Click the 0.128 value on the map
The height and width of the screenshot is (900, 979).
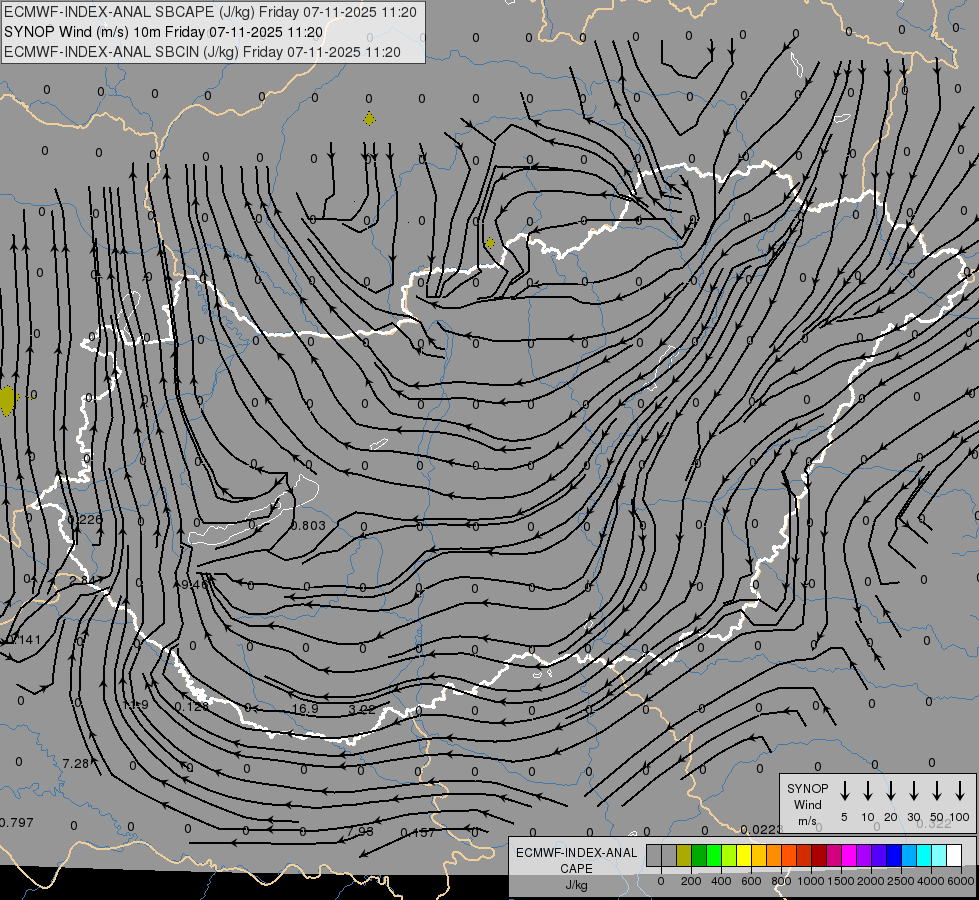[x=191, y=706]
